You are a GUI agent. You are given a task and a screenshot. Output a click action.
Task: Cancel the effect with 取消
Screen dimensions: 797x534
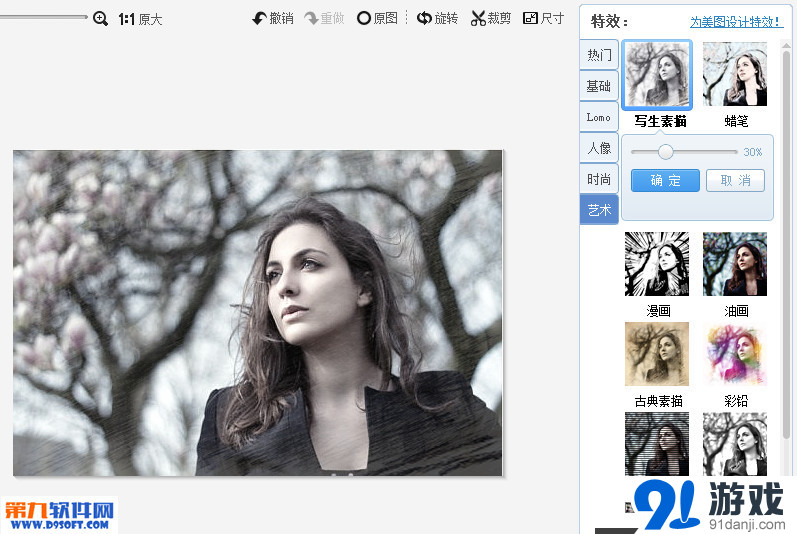735,180
